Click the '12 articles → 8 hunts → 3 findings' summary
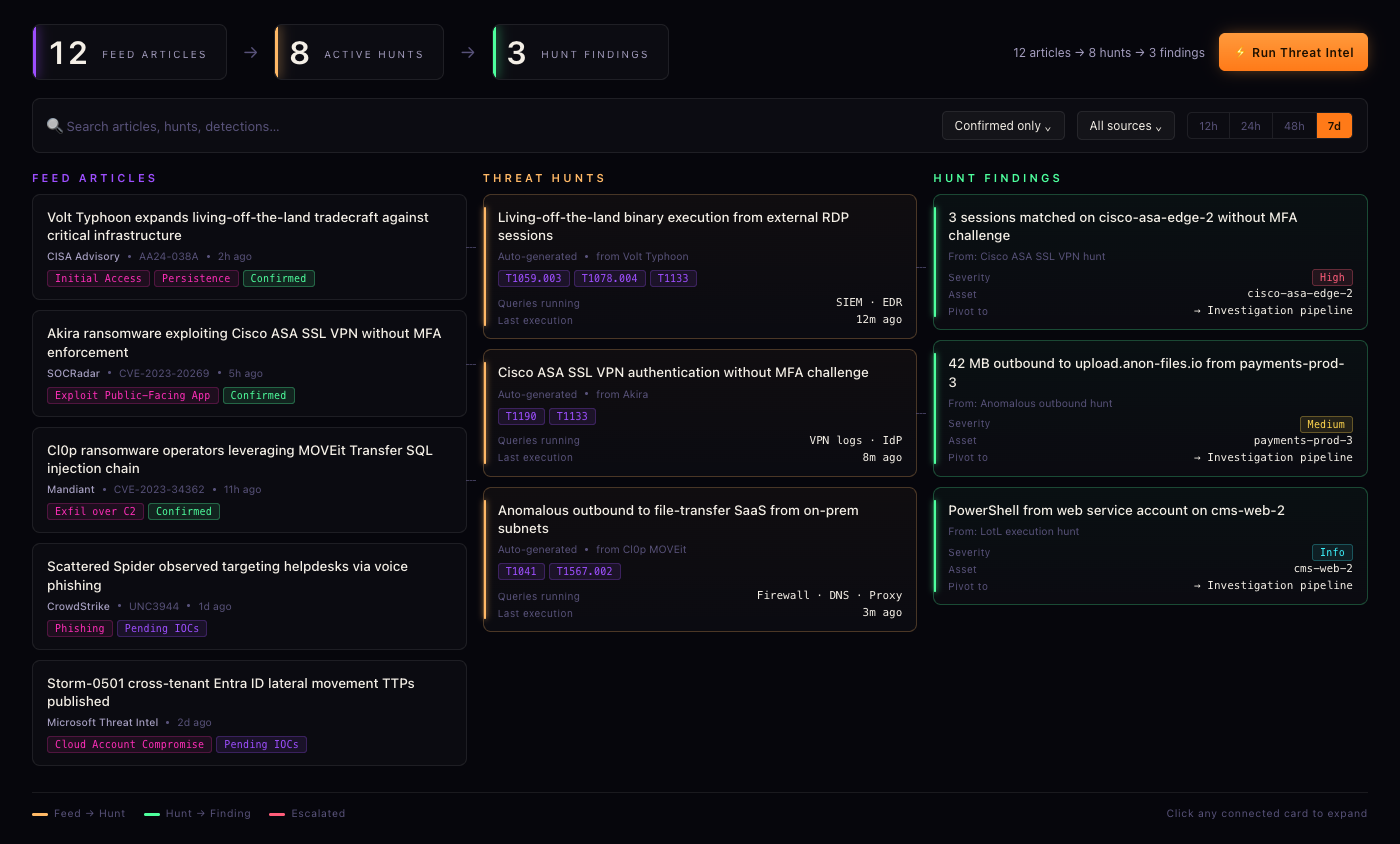The width and height of the screenshot is (1400, 844). (1109, 52)
